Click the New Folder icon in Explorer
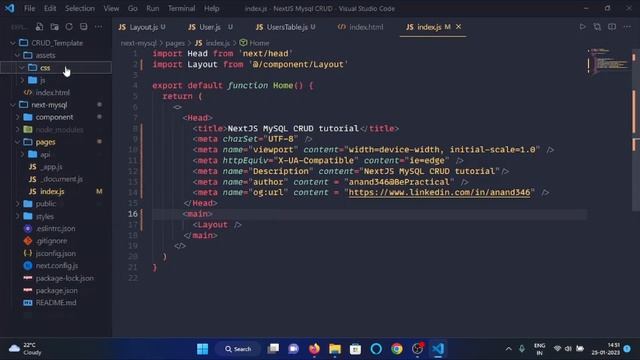The image size is (640, 360). [54, 27]
